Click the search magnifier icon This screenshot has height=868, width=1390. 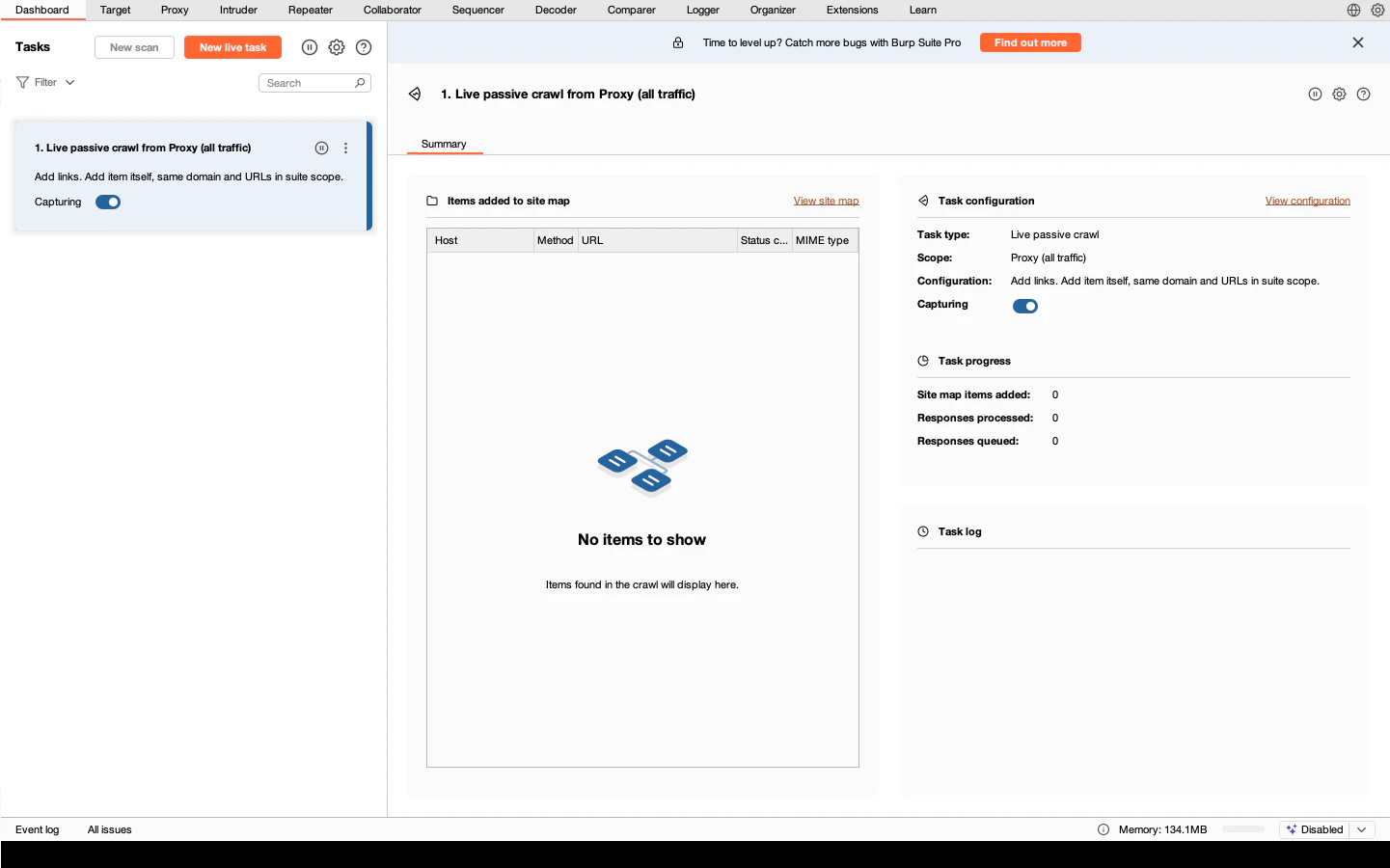(x=360, y=83)
